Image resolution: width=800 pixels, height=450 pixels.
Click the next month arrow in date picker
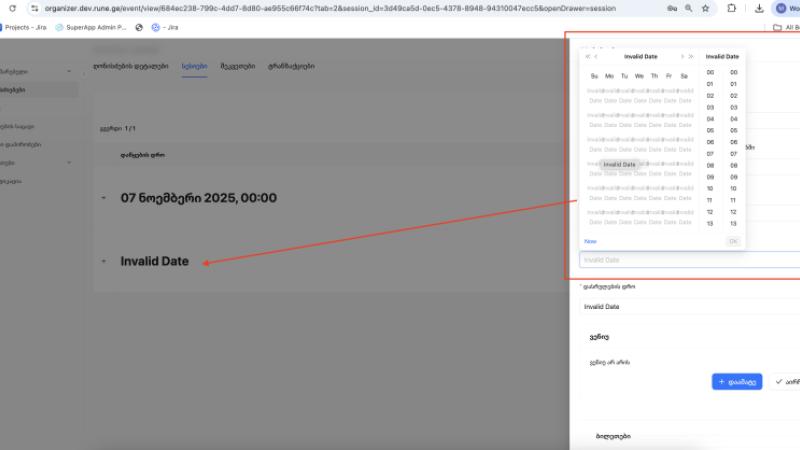click(x=682, y=57)
